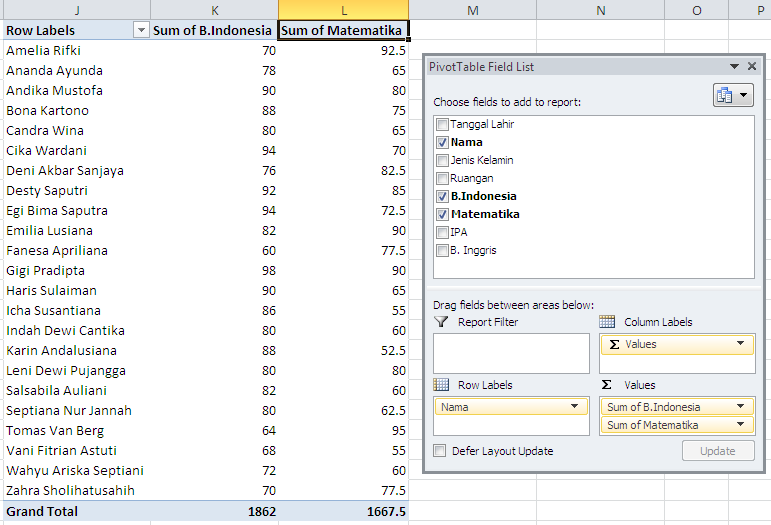The image size is (771, 525).
Task: Click the Column Labels grid icon
Action: [x=607, y=322]
